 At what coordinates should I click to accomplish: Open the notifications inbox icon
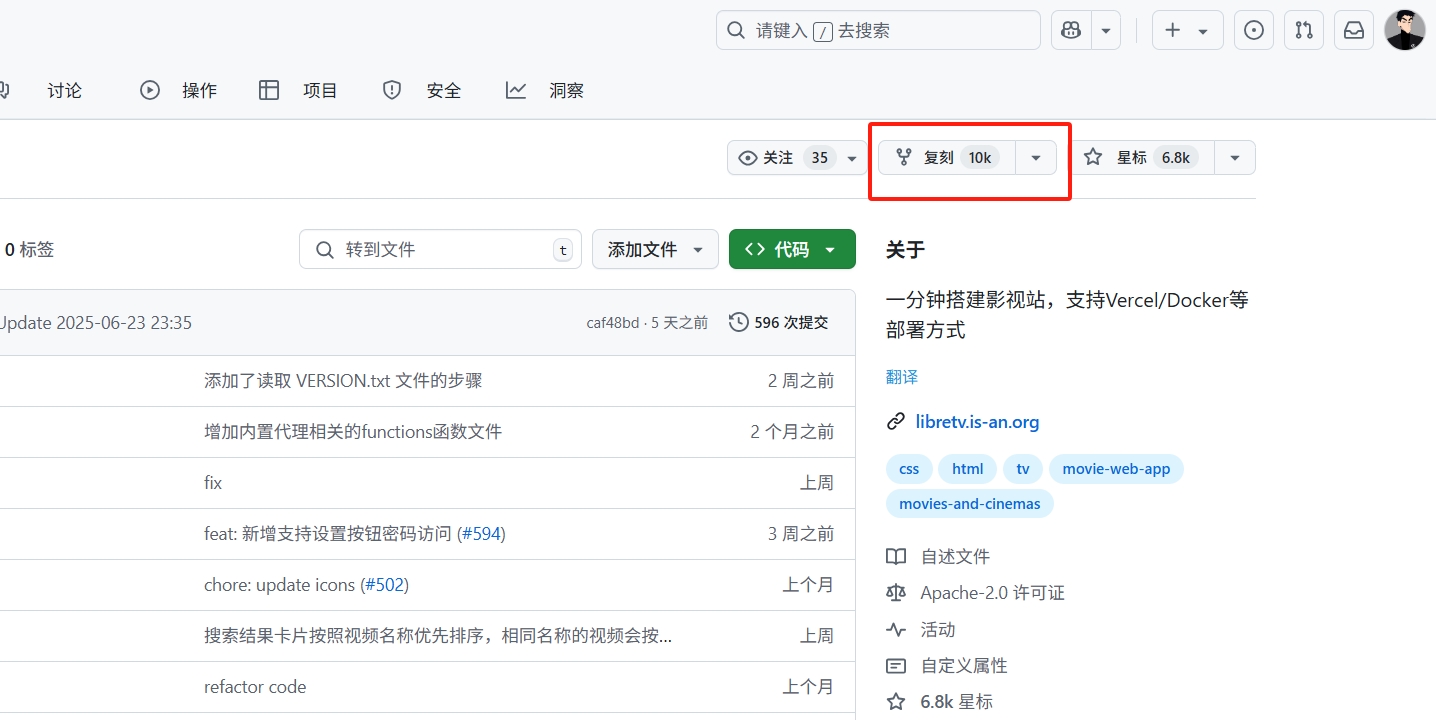1354,31
